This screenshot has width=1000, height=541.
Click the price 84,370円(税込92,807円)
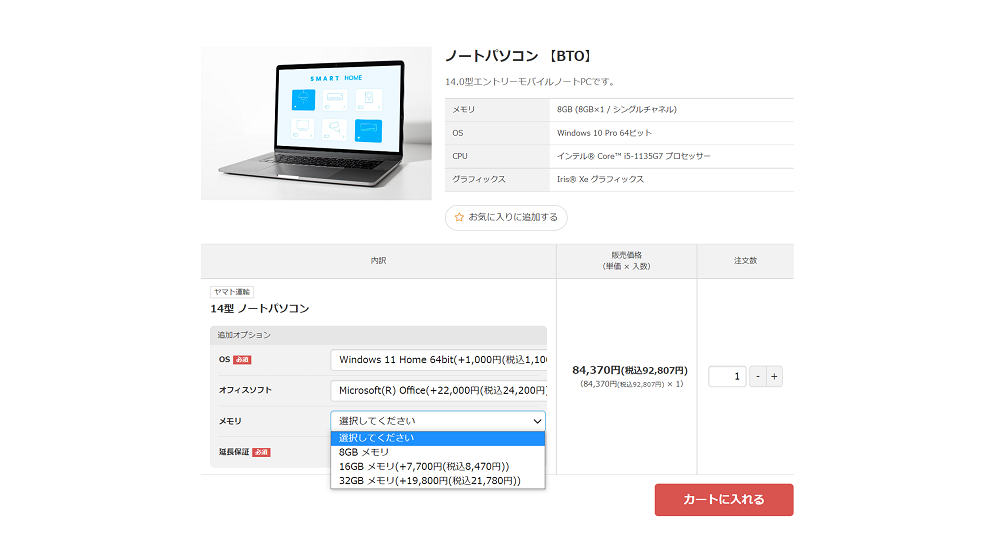(x=629, y=370)
